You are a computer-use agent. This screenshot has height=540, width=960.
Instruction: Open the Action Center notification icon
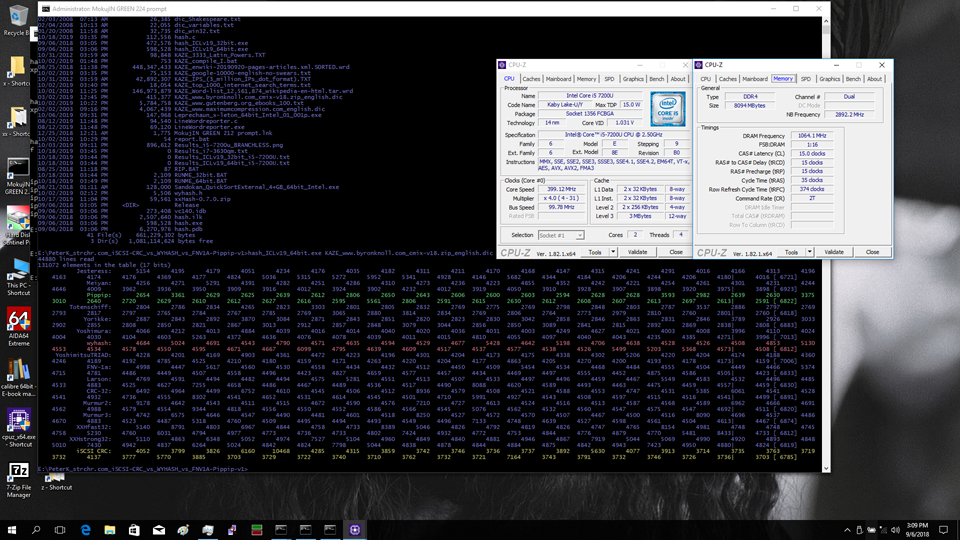[x=943, y=530]
